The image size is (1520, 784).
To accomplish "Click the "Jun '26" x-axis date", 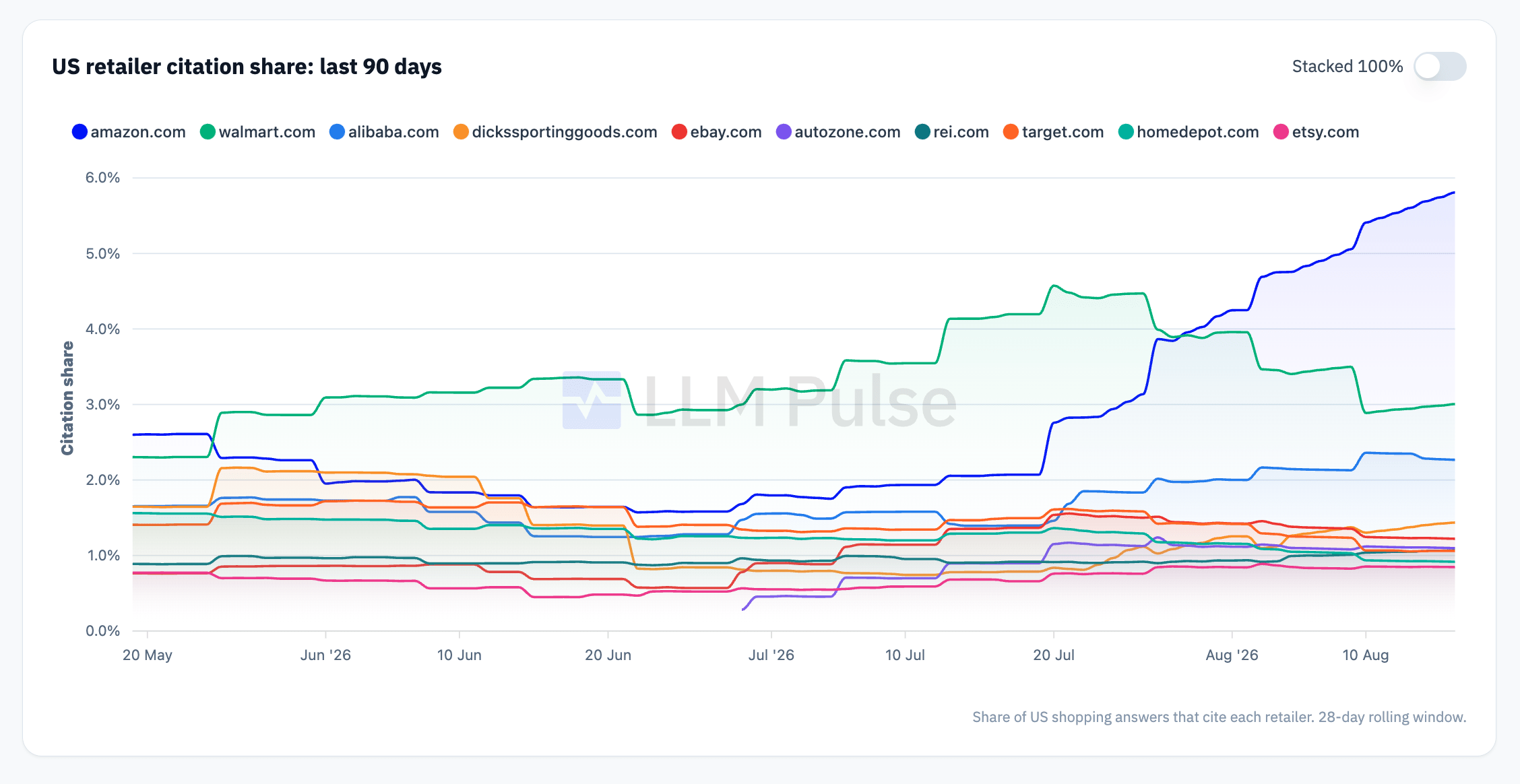I will (325, 655).
